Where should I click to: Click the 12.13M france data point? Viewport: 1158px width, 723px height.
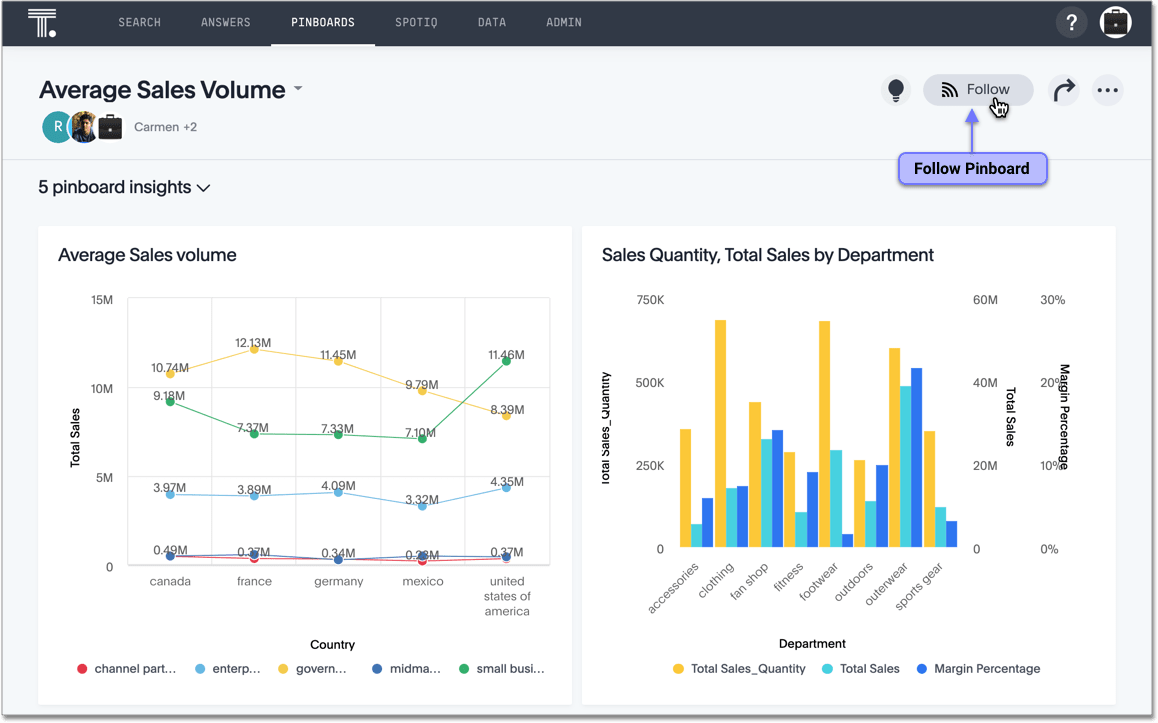254,349
